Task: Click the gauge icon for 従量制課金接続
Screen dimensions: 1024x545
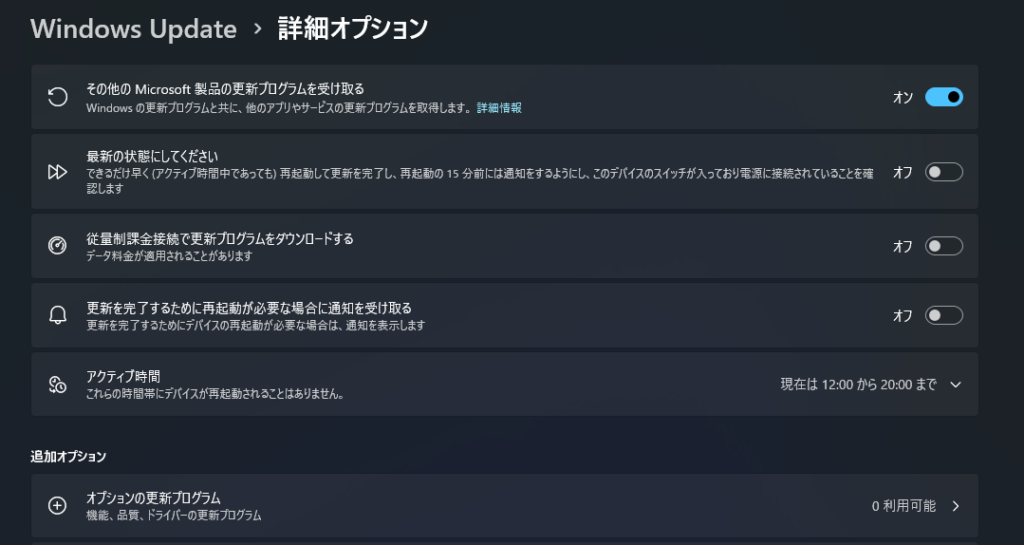Action: pyautogui.click(x=58, y=246)
